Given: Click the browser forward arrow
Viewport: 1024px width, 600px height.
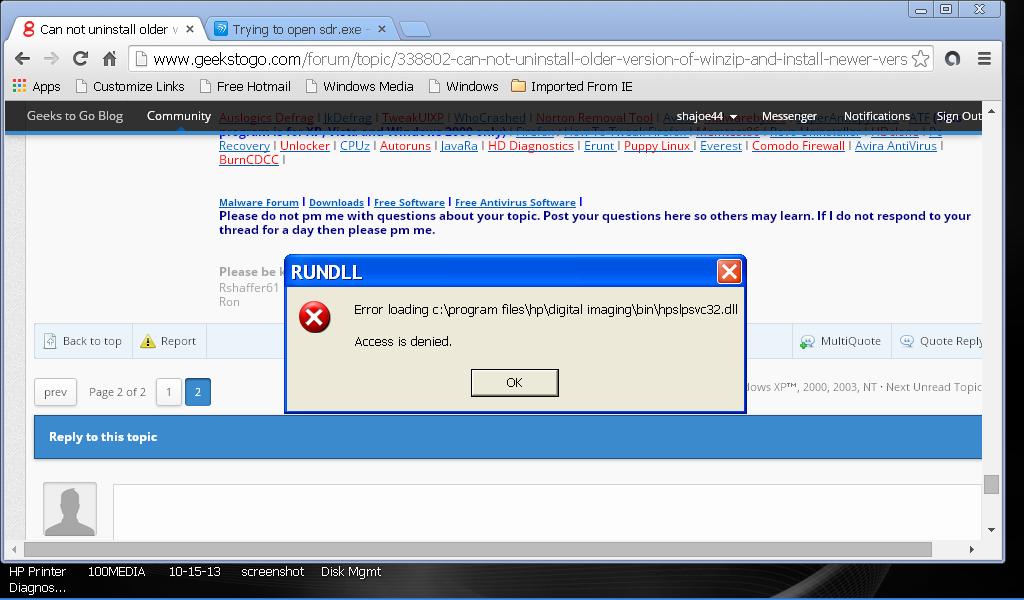Looking at the screenshot, I should click(x=51, y=59).
